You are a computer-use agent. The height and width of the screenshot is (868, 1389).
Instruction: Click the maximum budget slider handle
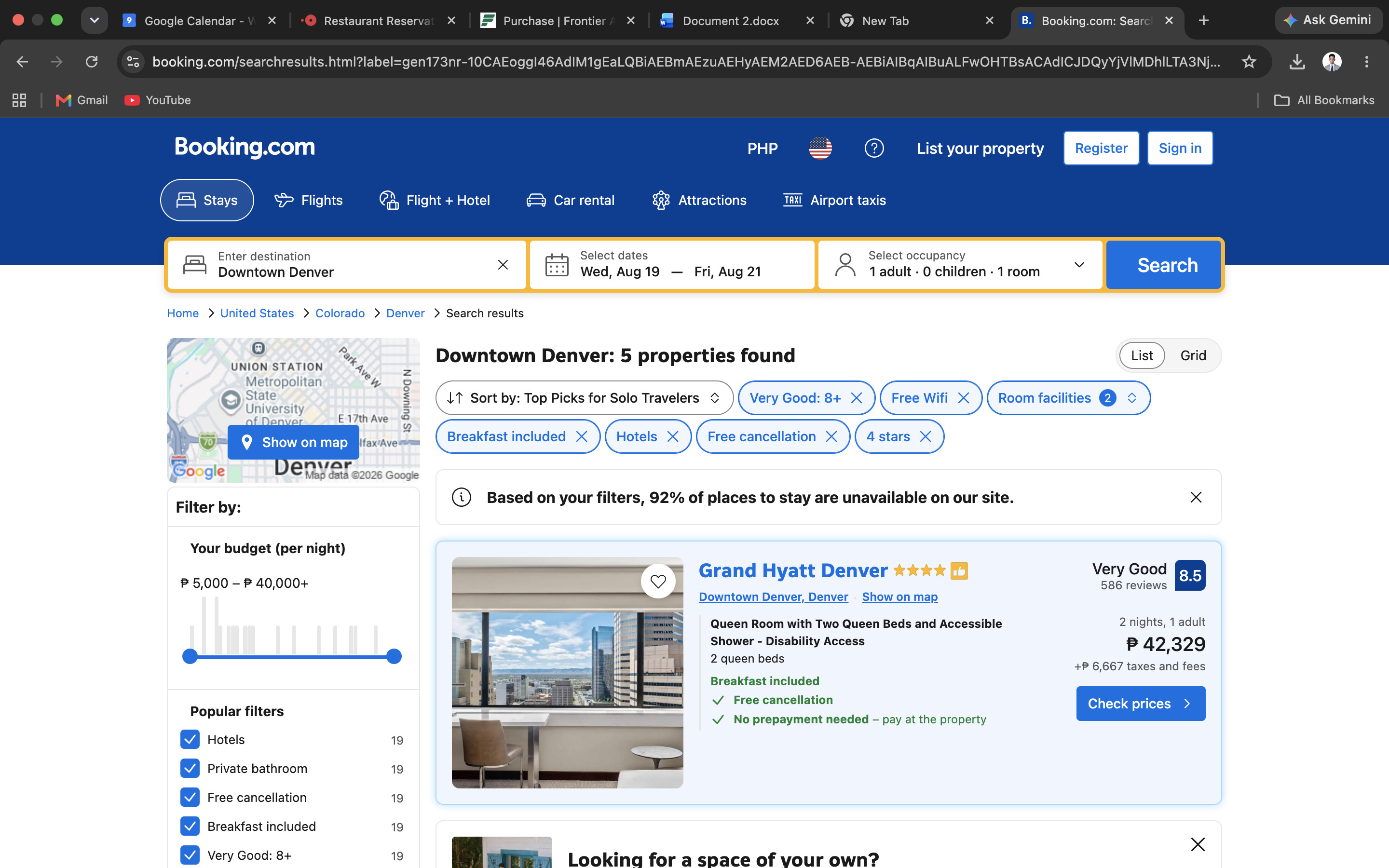tap(394, 656)
